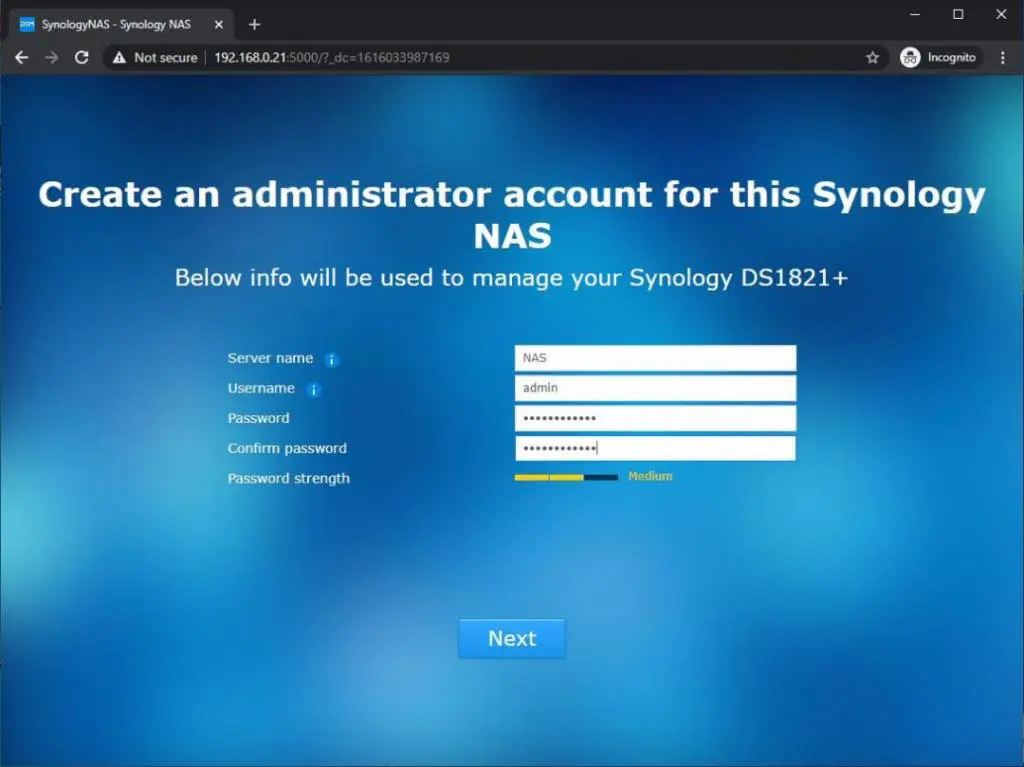
Task: Click the 'Below info will be used' subtitle
Action: (x=511, y=278)
